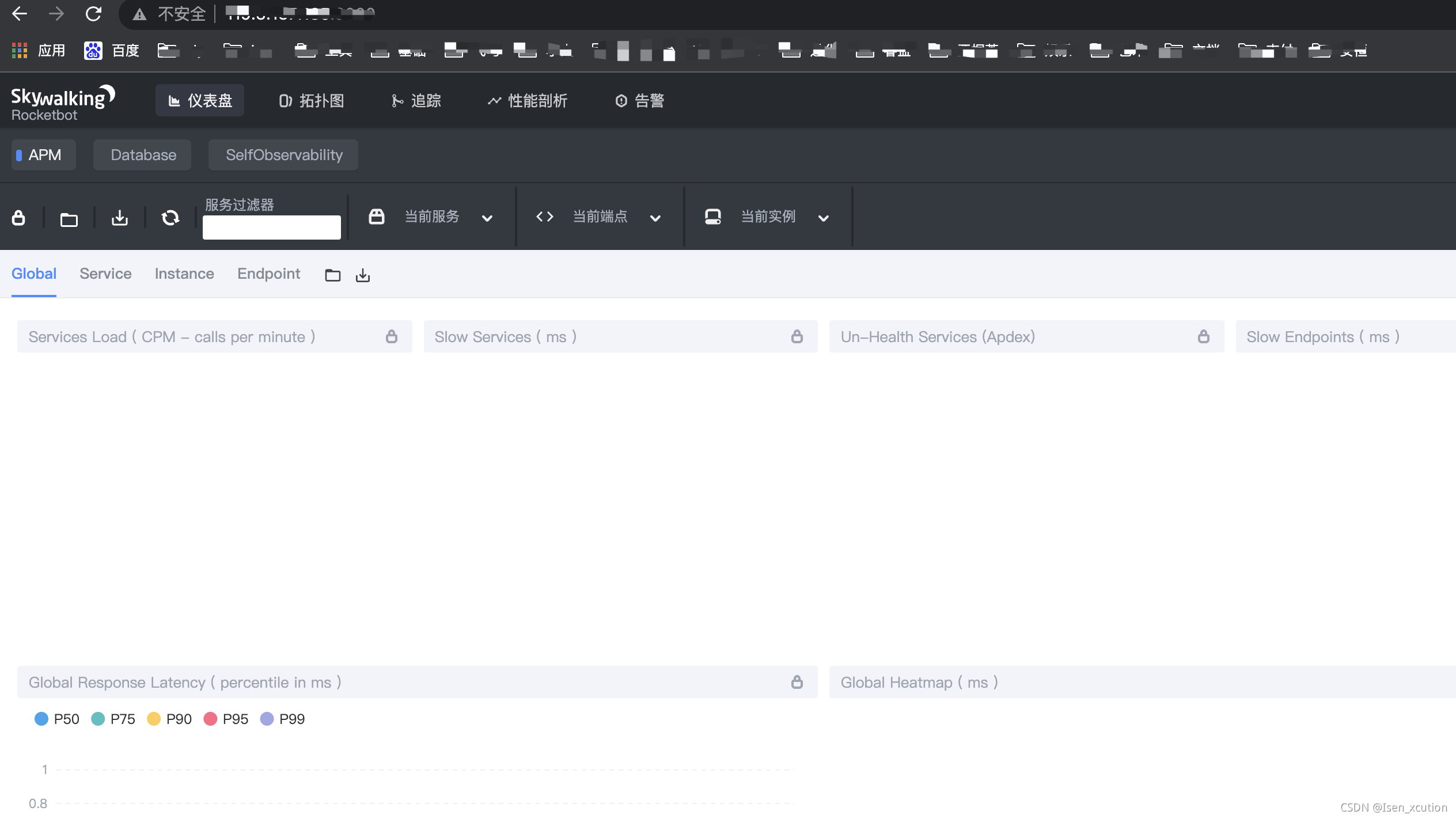Select the SelfObservability dashboard button
Image resolution: width=1456 pixels, height=819 pixels.
coord(284,155)
